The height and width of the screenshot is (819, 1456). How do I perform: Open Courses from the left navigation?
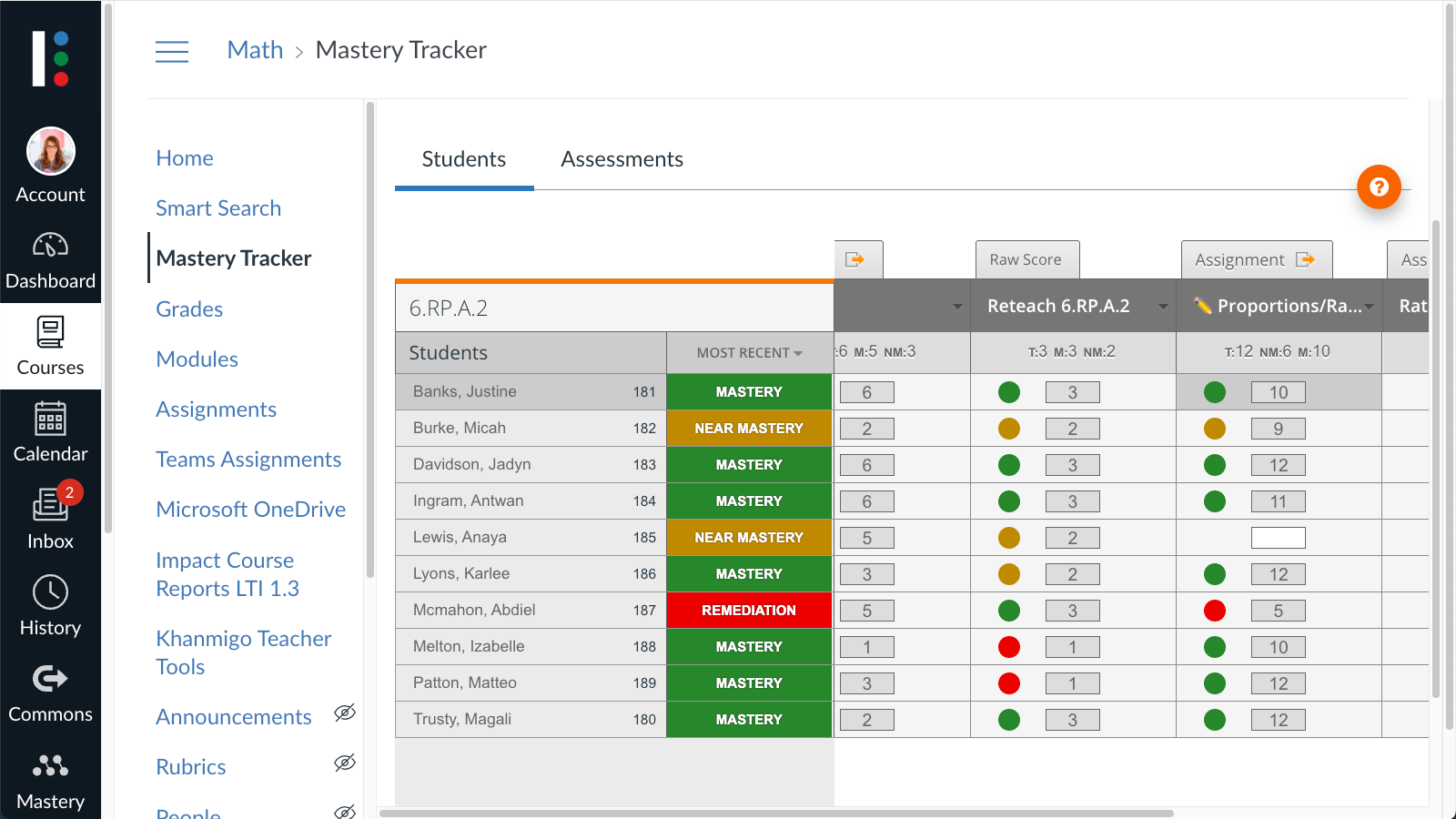(x=50, y=332)
